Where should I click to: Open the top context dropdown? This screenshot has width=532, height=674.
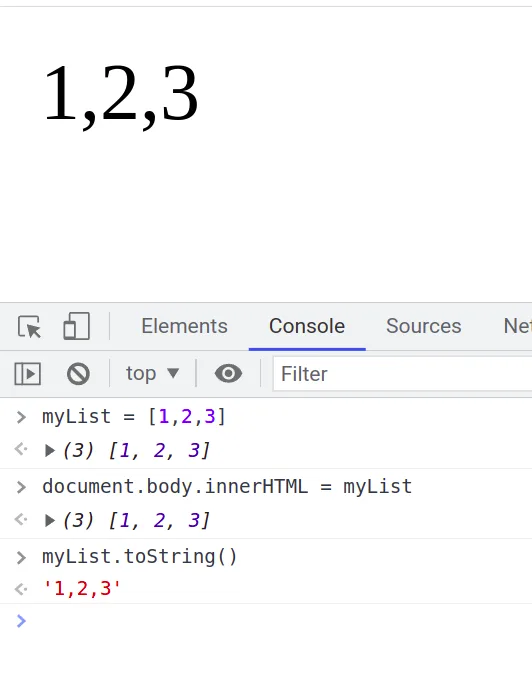point(152,374)
